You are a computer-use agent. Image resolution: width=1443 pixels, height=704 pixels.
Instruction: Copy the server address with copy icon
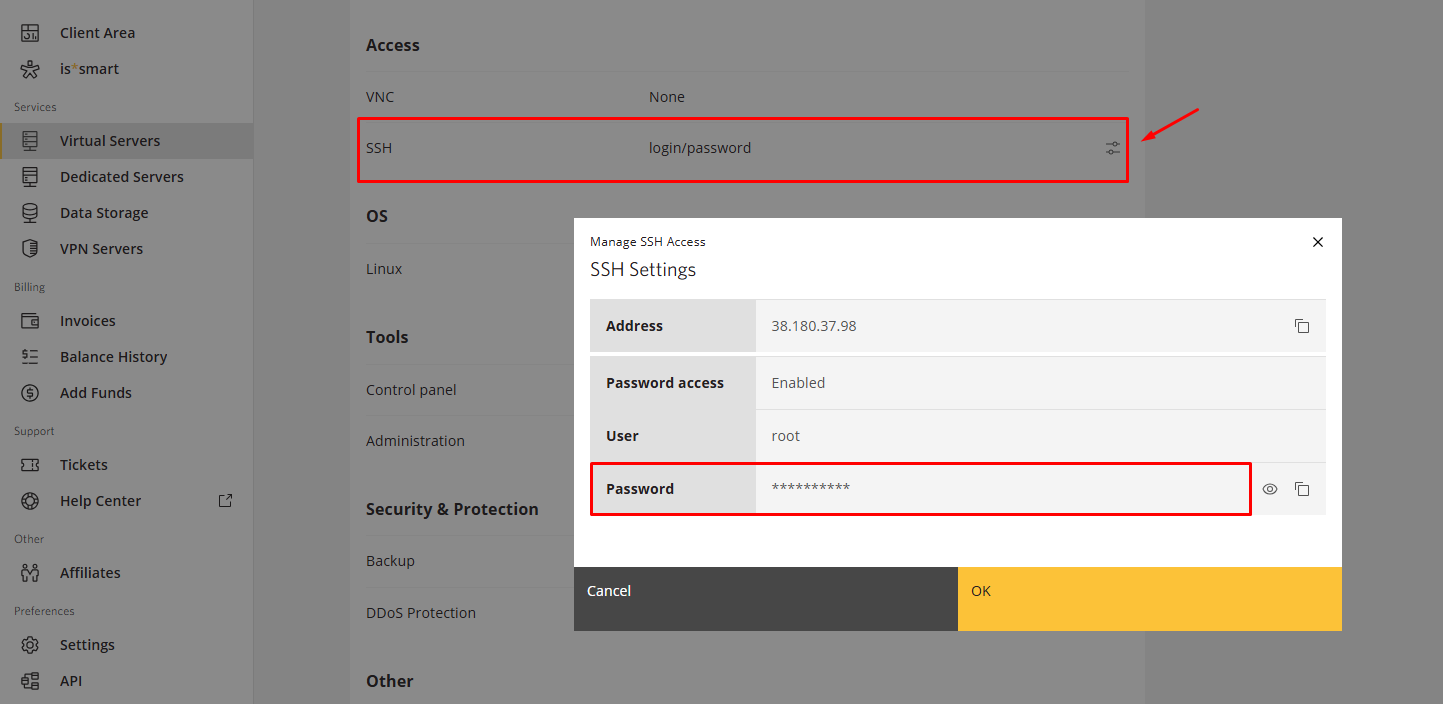pyautogui.click(x=1301, y=326)
